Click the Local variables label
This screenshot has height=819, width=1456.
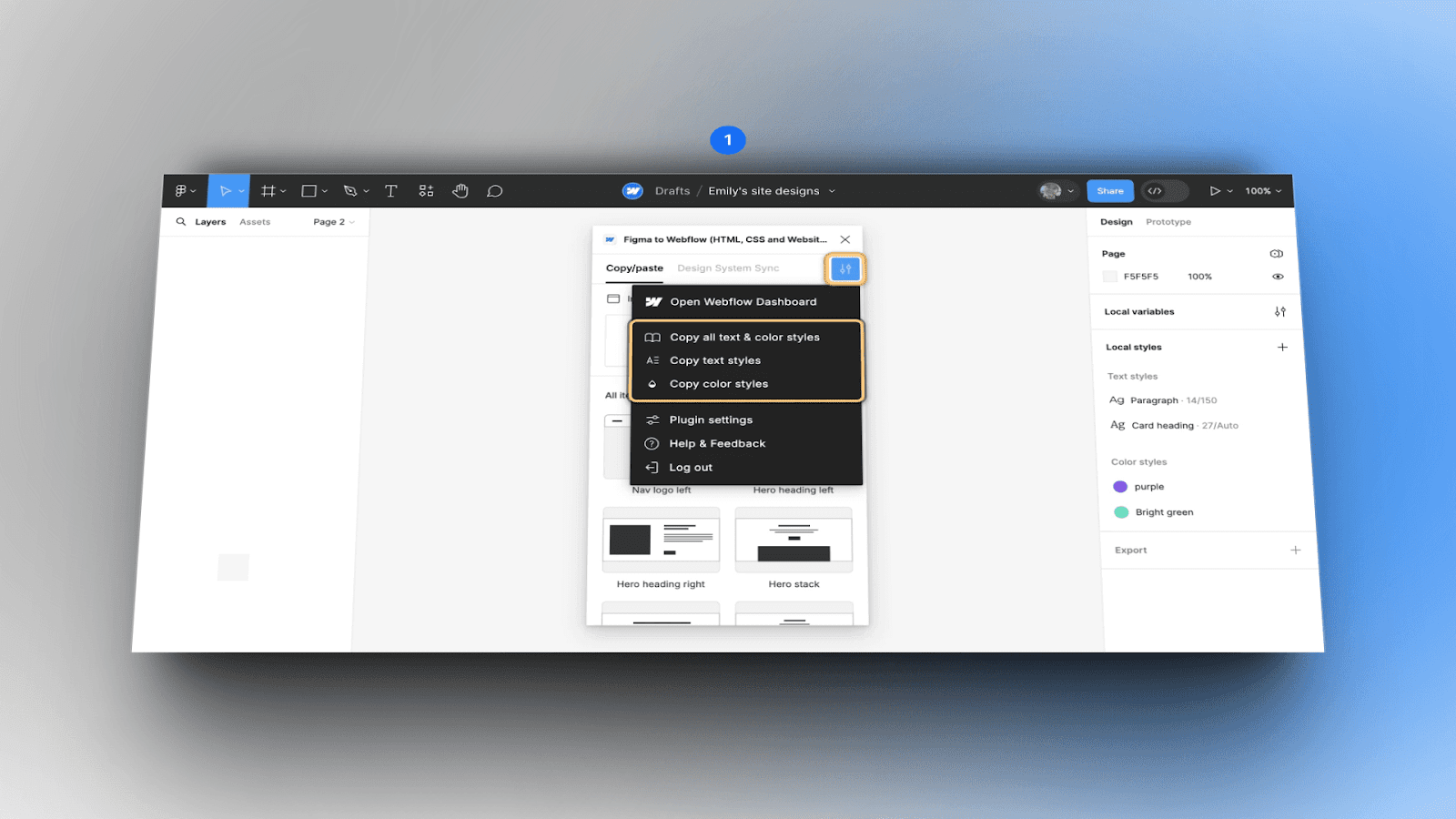[x=1139, y=311]
